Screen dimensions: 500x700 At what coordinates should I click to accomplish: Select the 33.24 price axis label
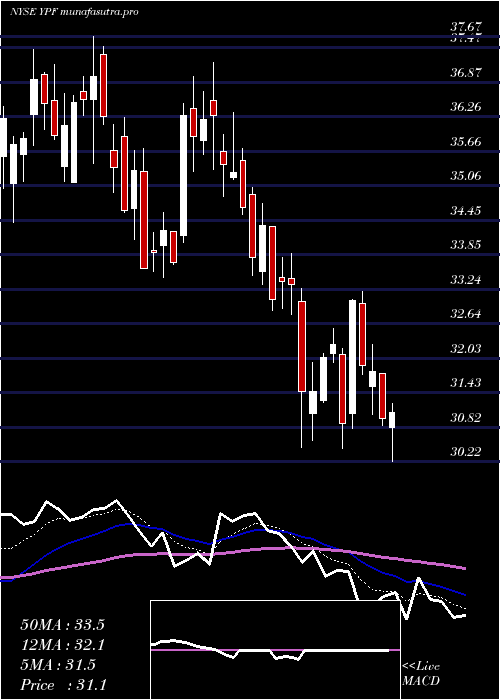coord(467,280)
